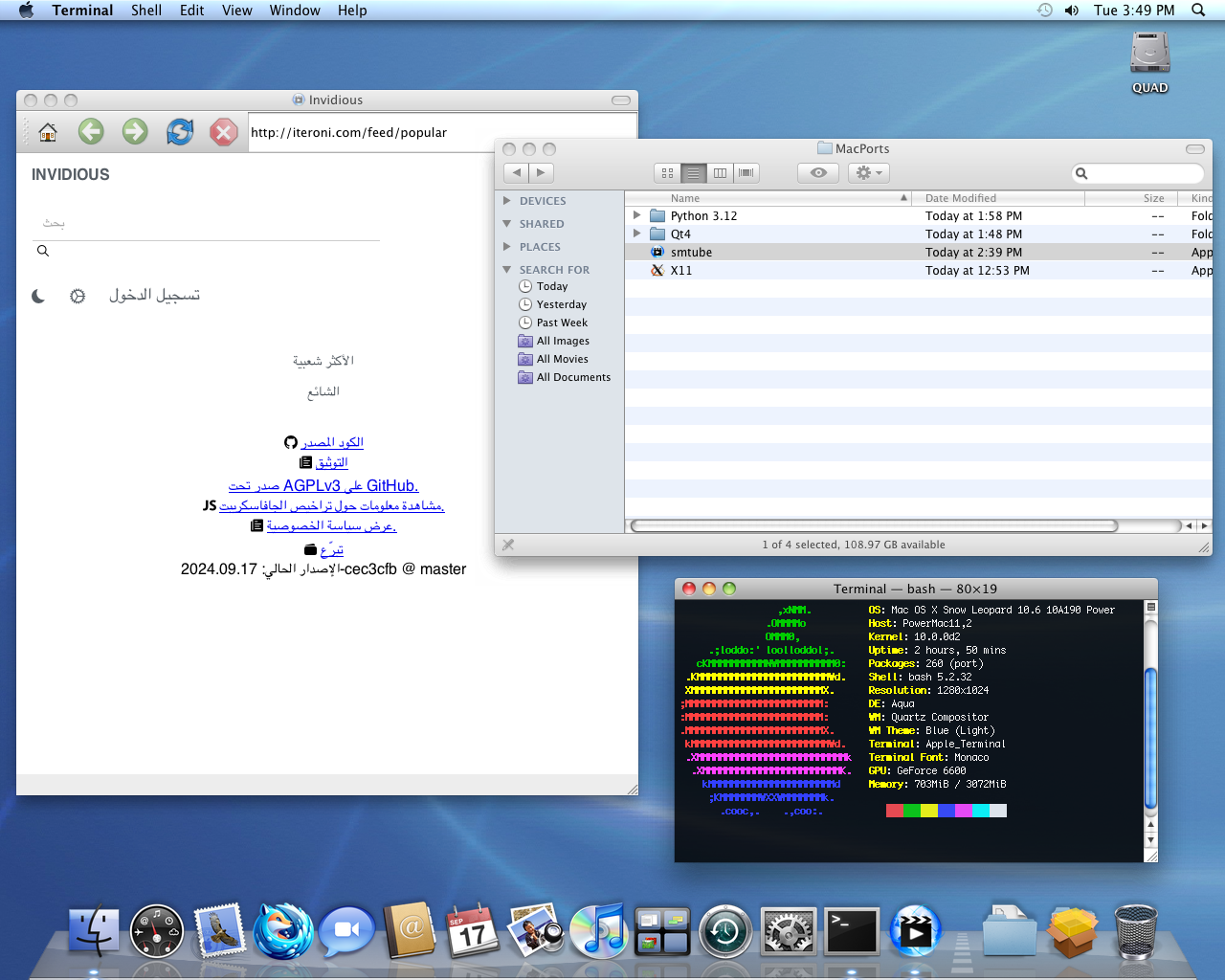The height and width of the screenshot is (980, 1225).
Task: Open the Window menu in menu bar
Action: click(295, 11)
